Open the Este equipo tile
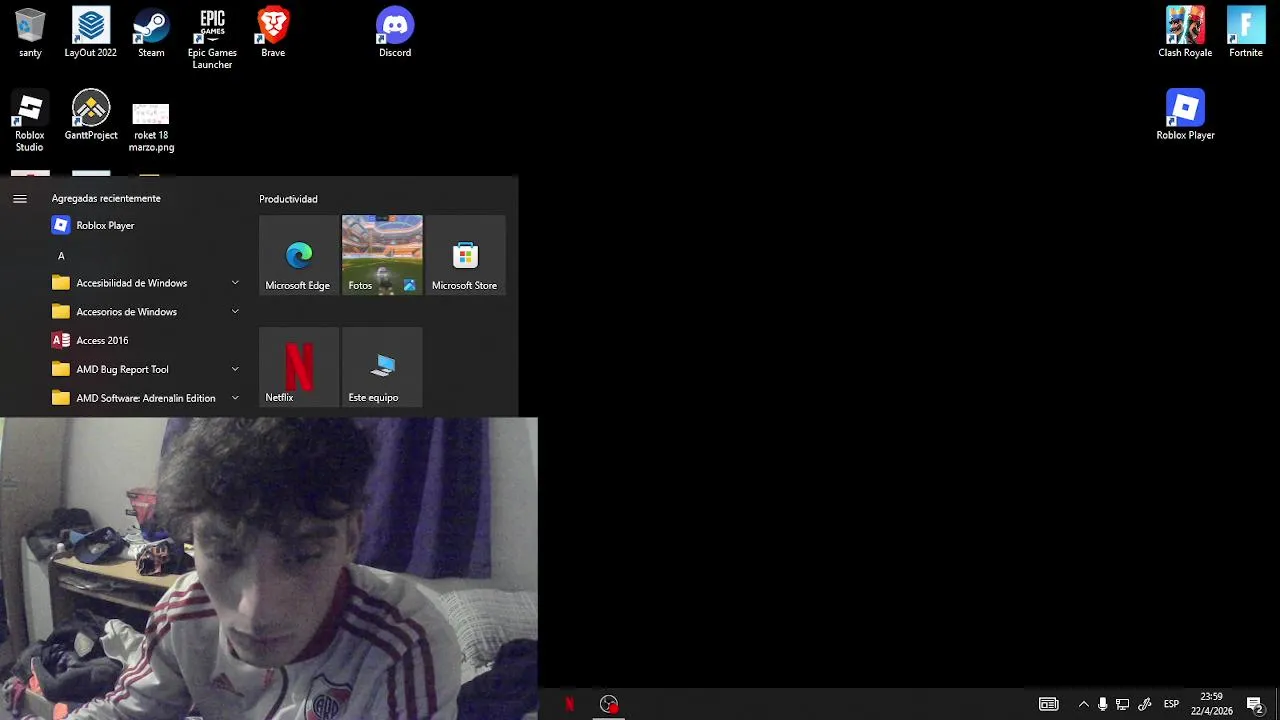 (x=382, y=367)
